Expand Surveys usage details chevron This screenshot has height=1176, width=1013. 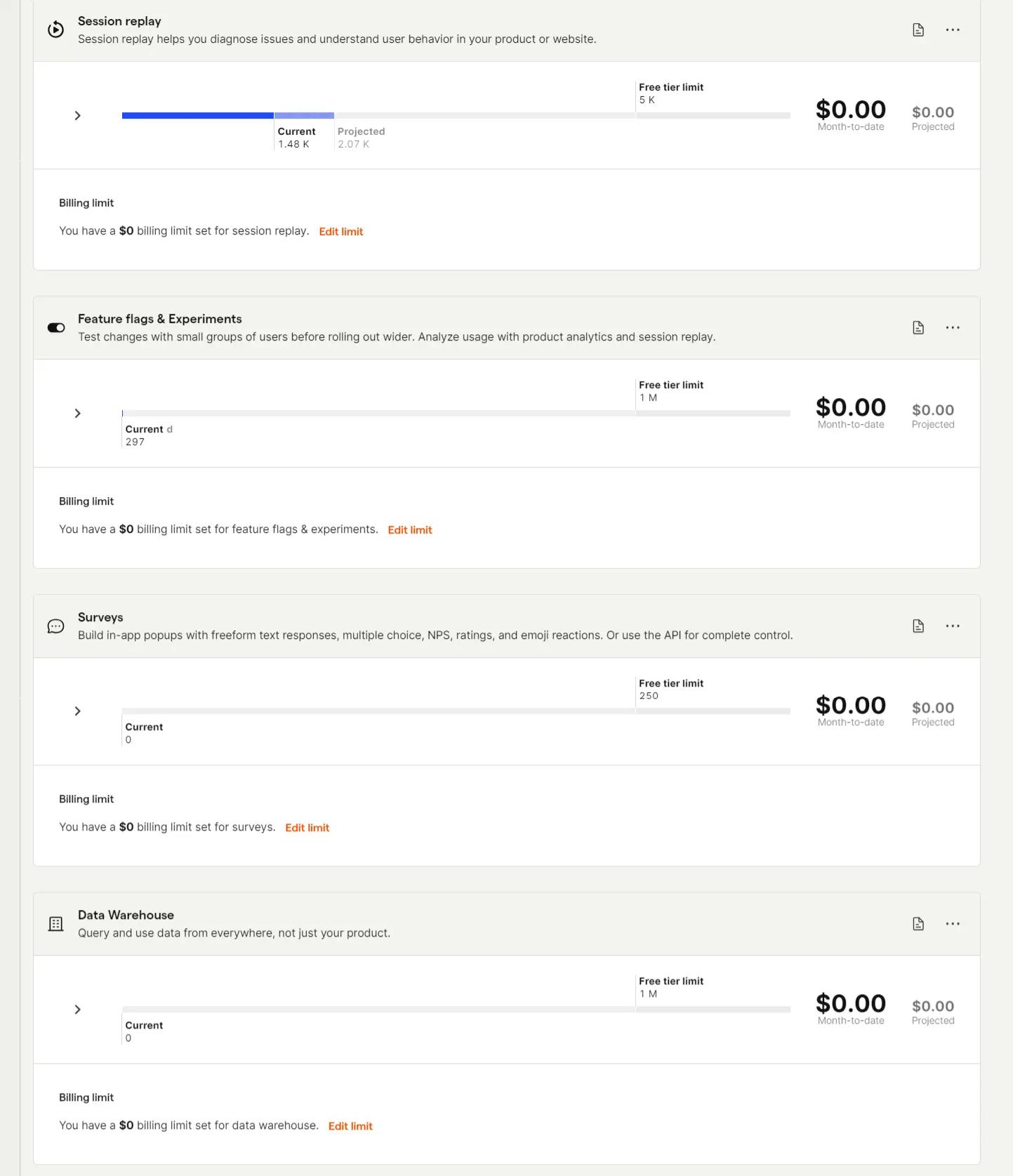point(78,711)
